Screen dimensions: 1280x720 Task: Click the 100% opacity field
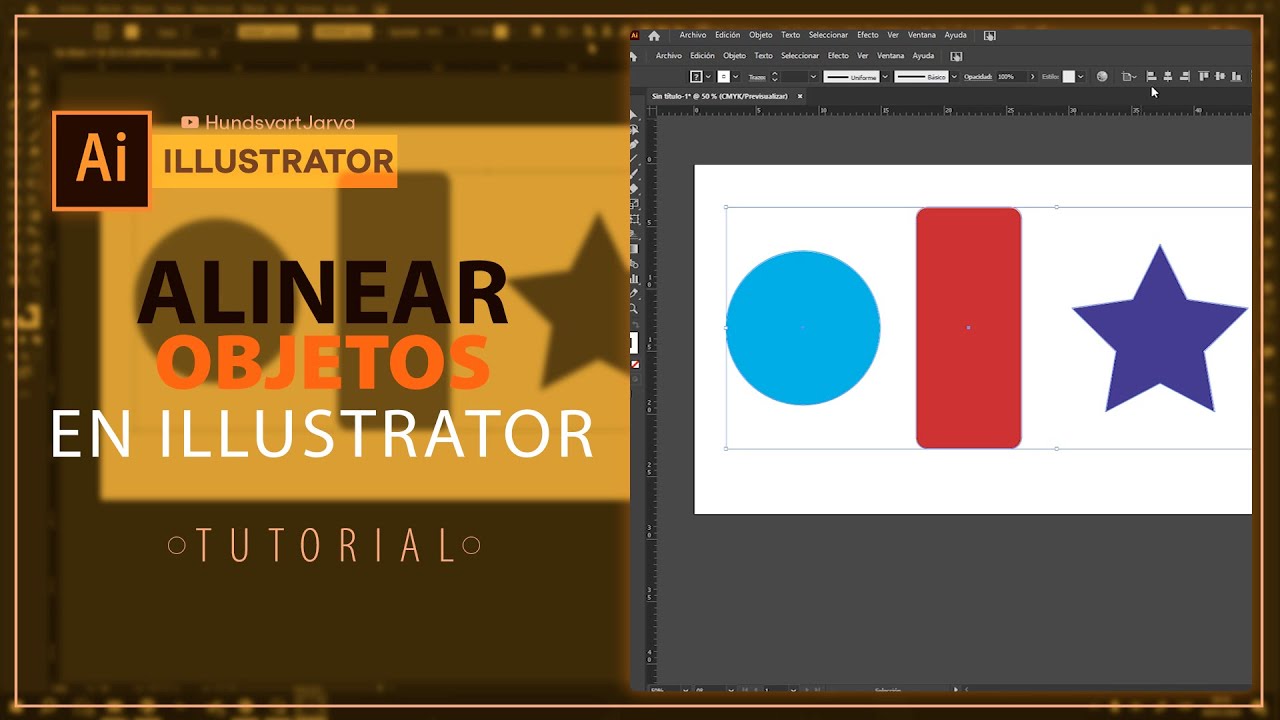(x=1011, y=76)
